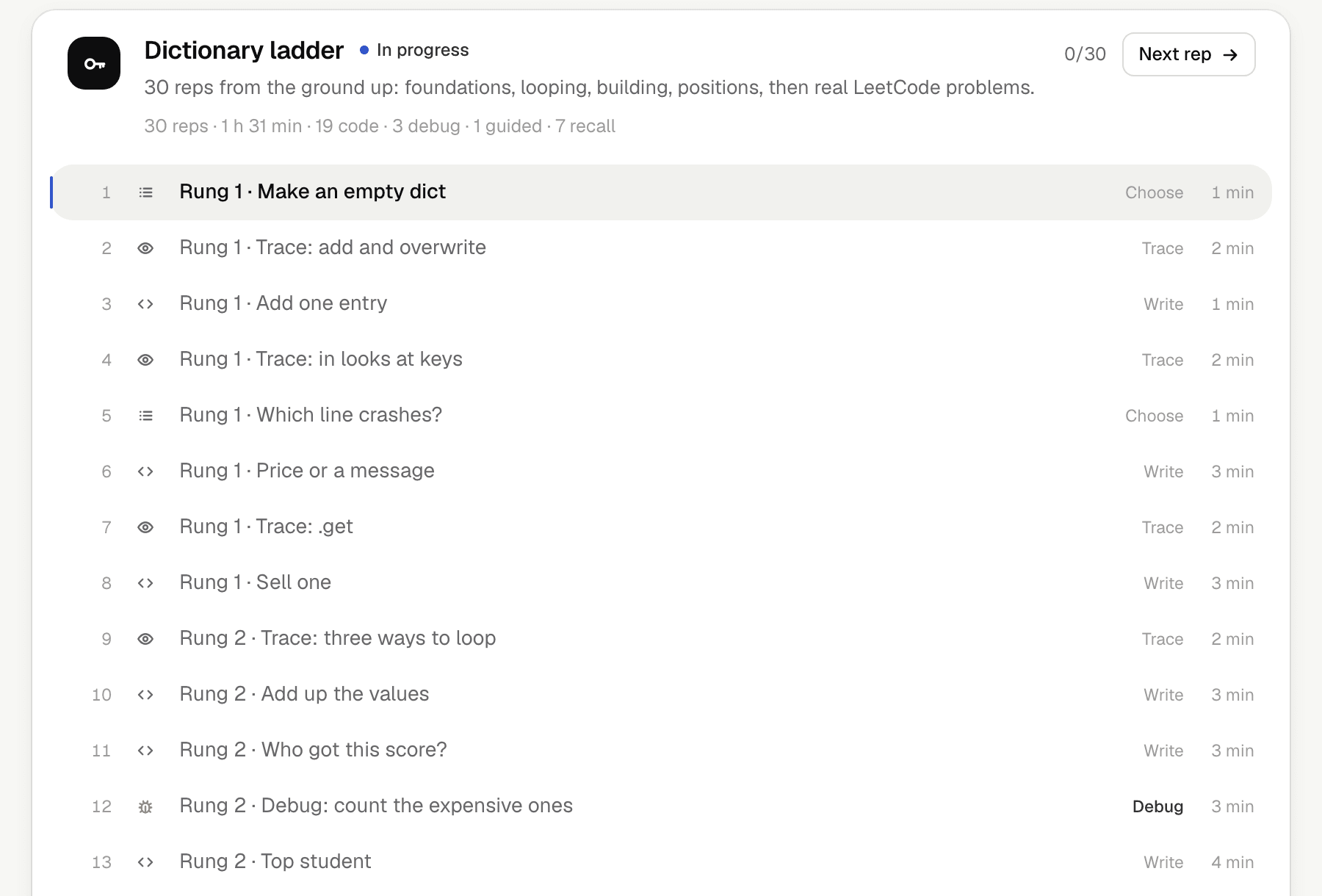This screenshot has height=896, width=1322.
Task: Click the 4 min duration for Top student
Action: tap(1232, 862)
